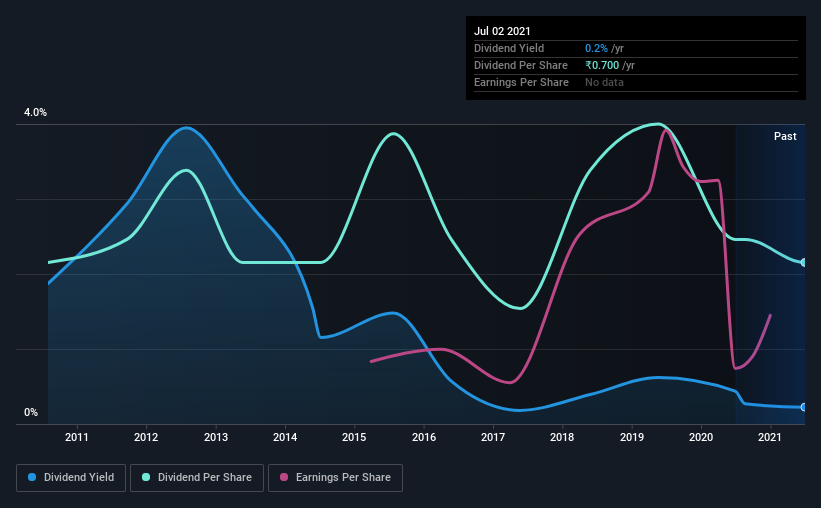Click the 0% y-axis label

31,412
